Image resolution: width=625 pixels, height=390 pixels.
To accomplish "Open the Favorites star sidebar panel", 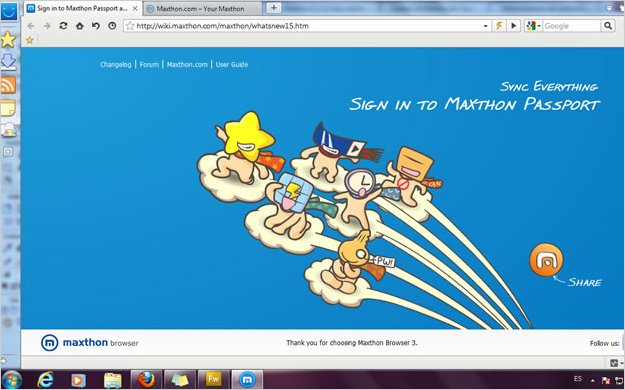I will click(8, 40).
